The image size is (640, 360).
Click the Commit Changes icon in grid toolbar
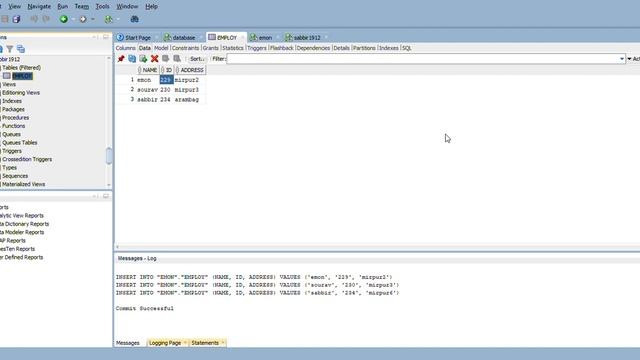click(x=165, y=59)
